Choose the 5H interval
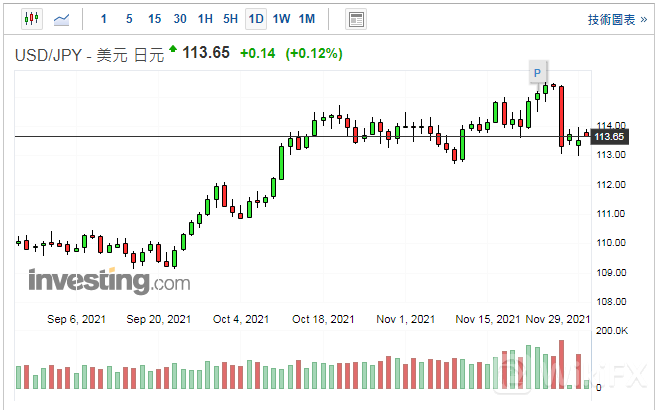 point(230,19)
